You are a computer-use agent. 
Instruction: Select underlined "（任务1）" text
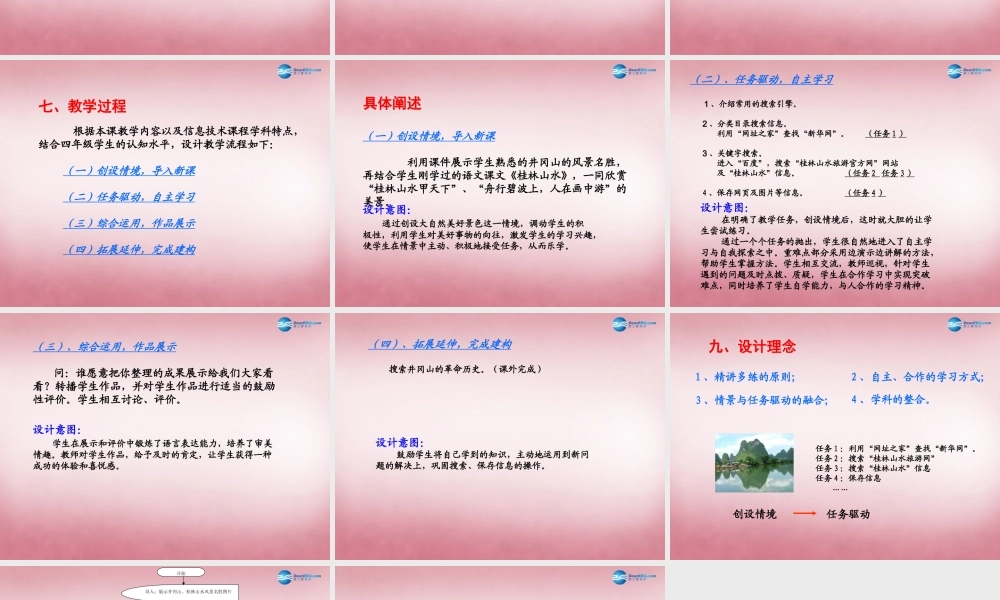click(886, 134)
